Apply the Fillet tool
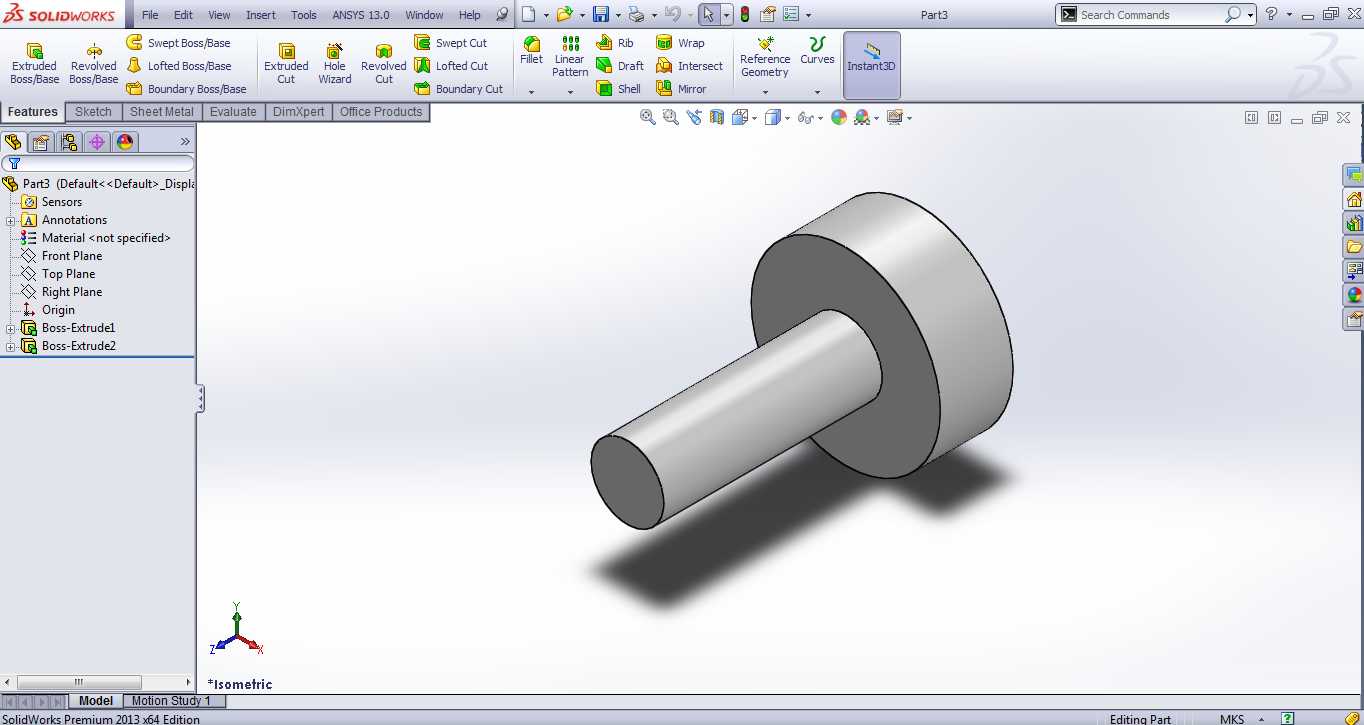Viewport: 1364px width, 725px height. point(531,51)
